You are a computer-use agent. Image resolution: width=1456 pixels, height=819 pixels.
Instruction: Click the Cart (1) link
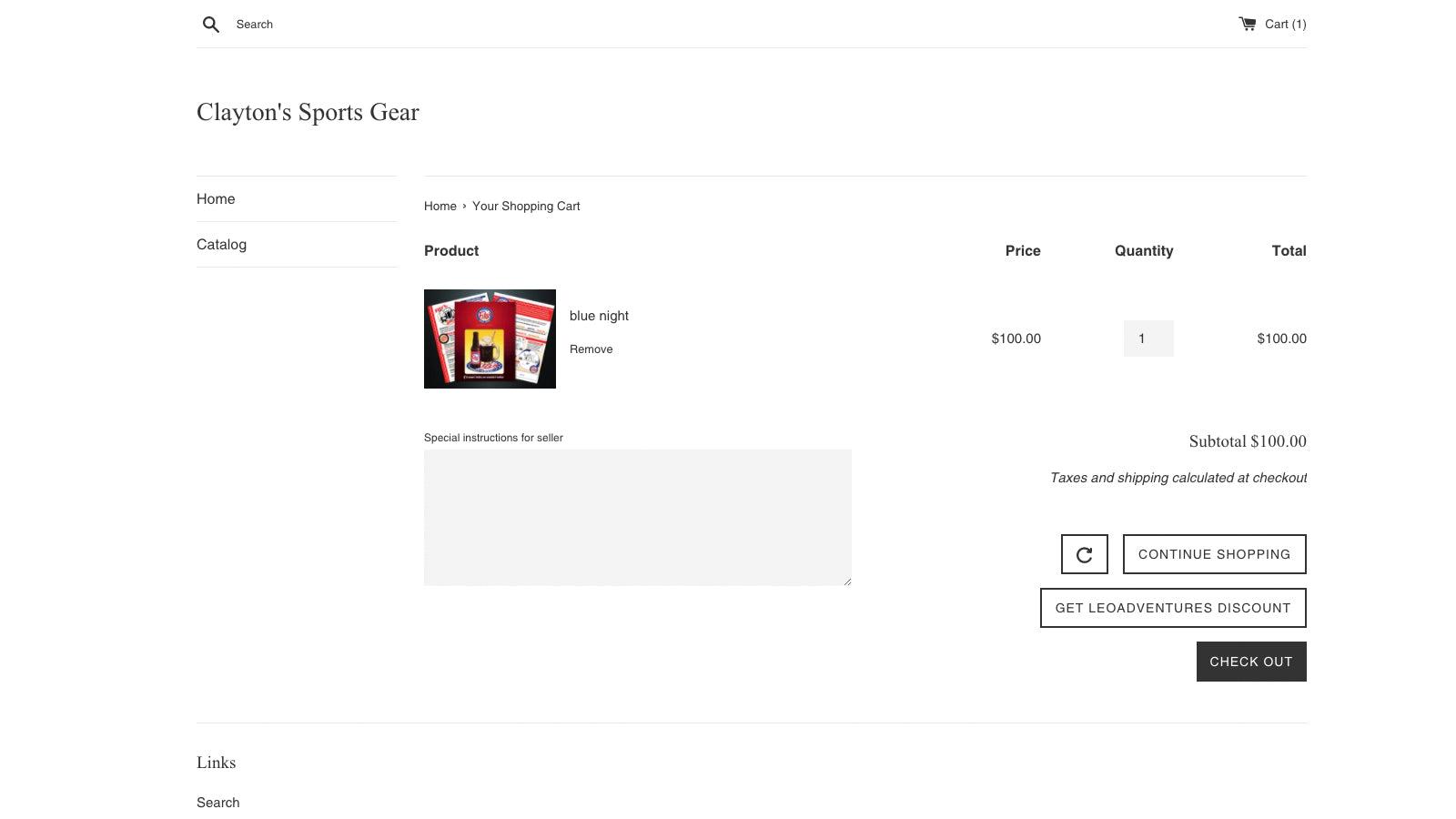[1284, 24]
